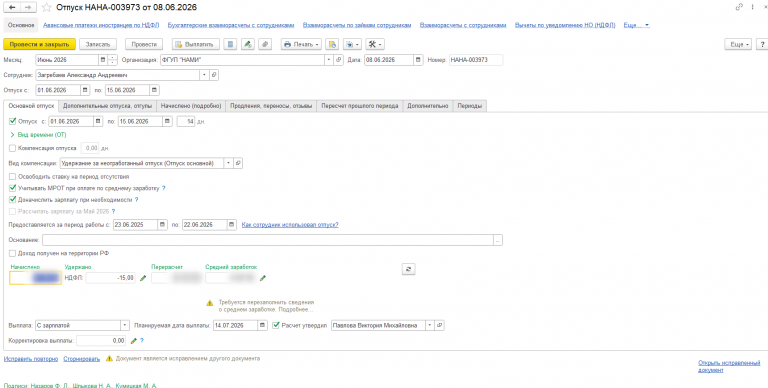Click the refresh recalculation button
The height and width of the screenshot is (388, 768).
tap(408, 268)
